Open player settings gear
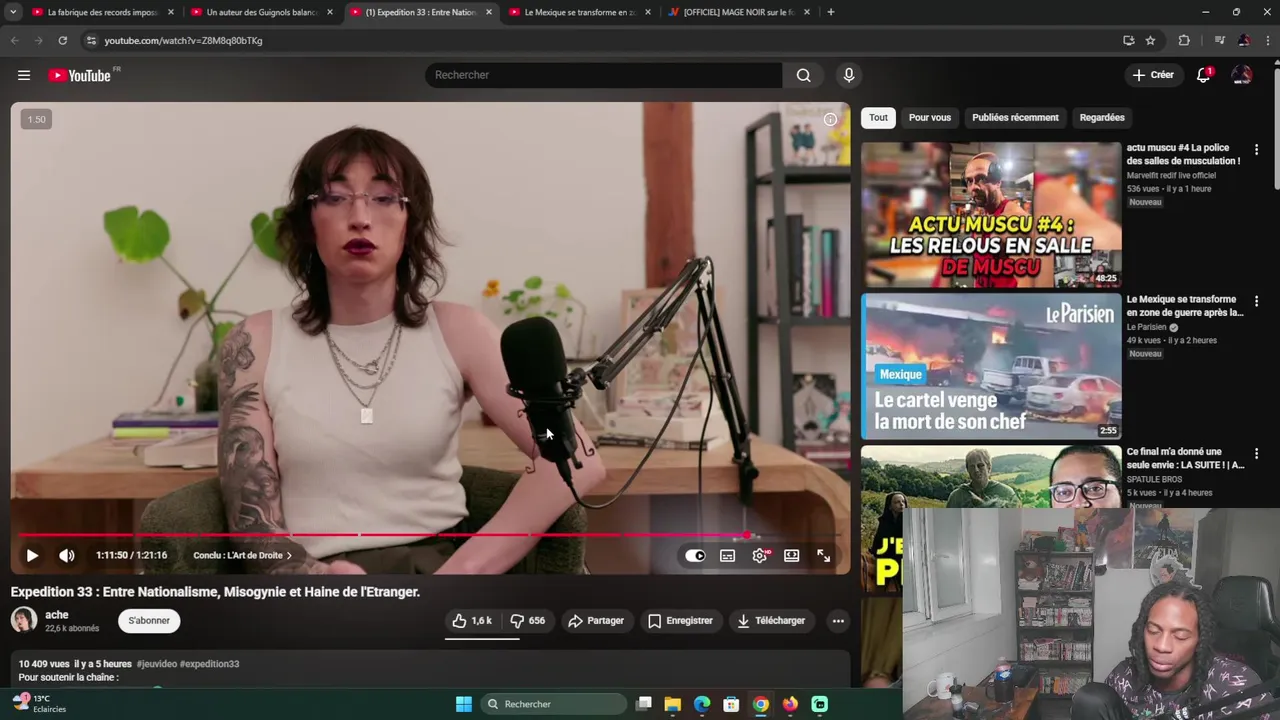The height and width of the screenshot is (720, 1280). (x=760, y=555)
